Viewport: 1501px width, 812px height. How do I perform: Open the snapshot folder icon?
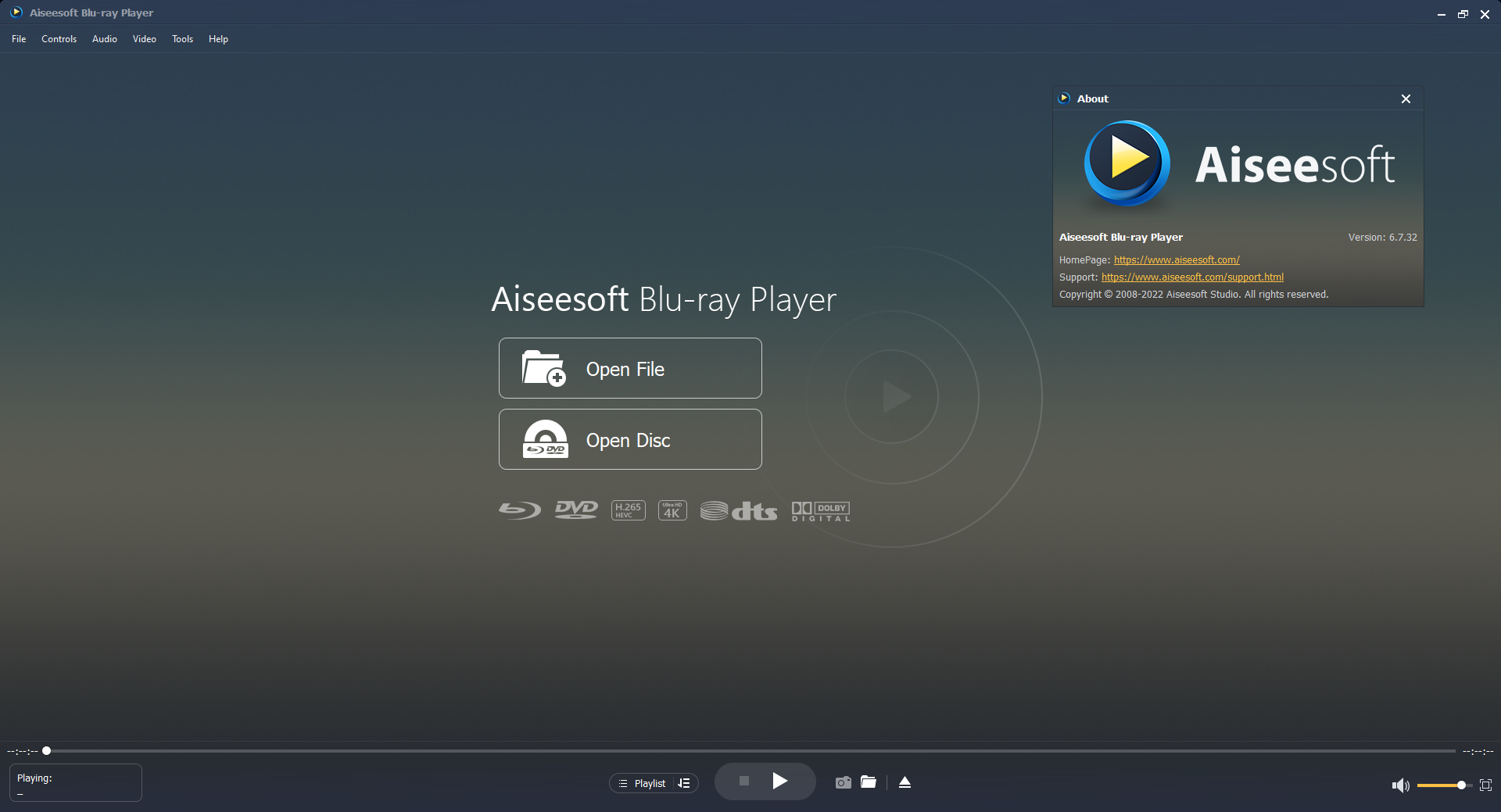[869, 782]
